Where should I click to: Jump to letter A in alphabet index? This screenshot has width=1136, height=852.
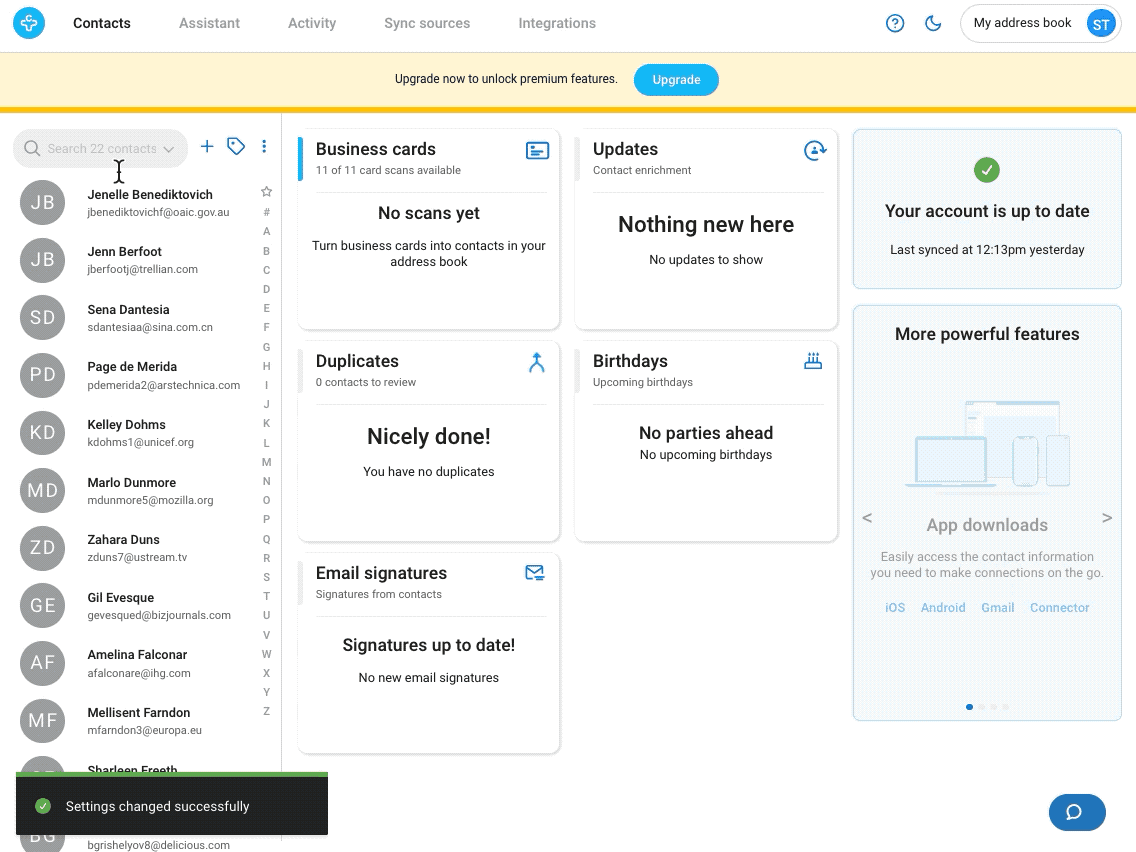(267, 232)
